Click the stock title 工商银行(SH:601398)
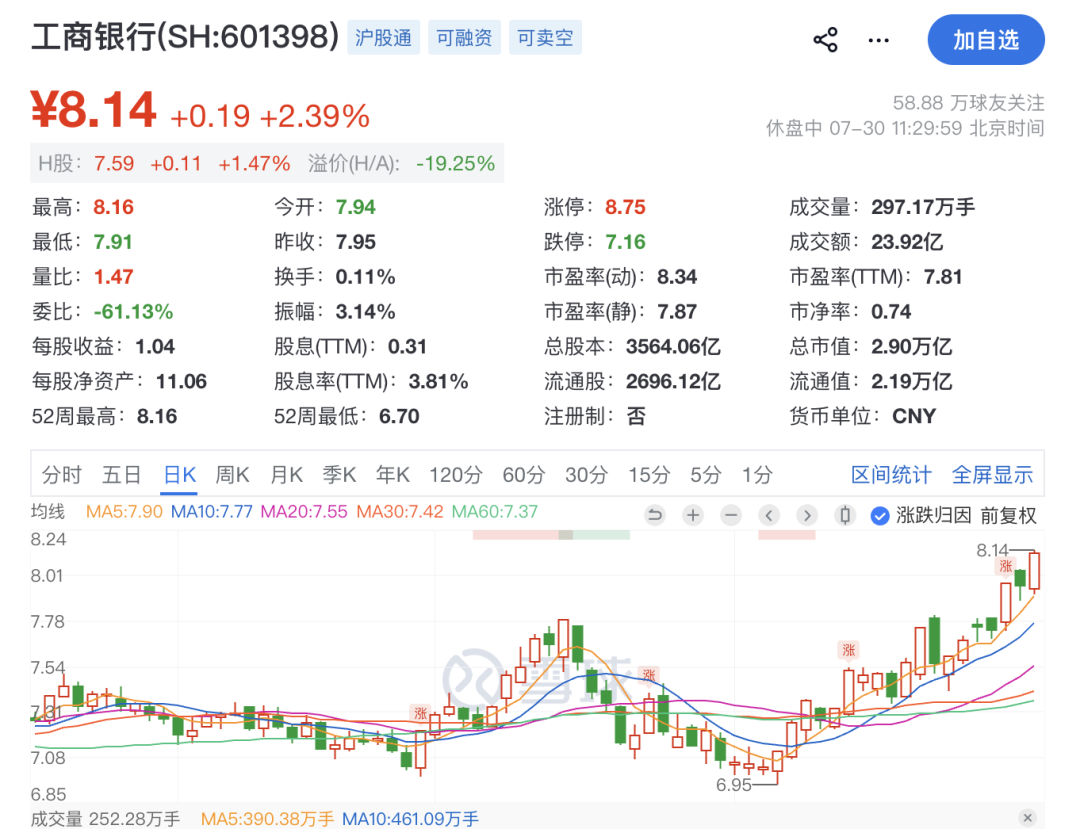Viewport: 1080px width, 829px height. [x=185, y=36]
